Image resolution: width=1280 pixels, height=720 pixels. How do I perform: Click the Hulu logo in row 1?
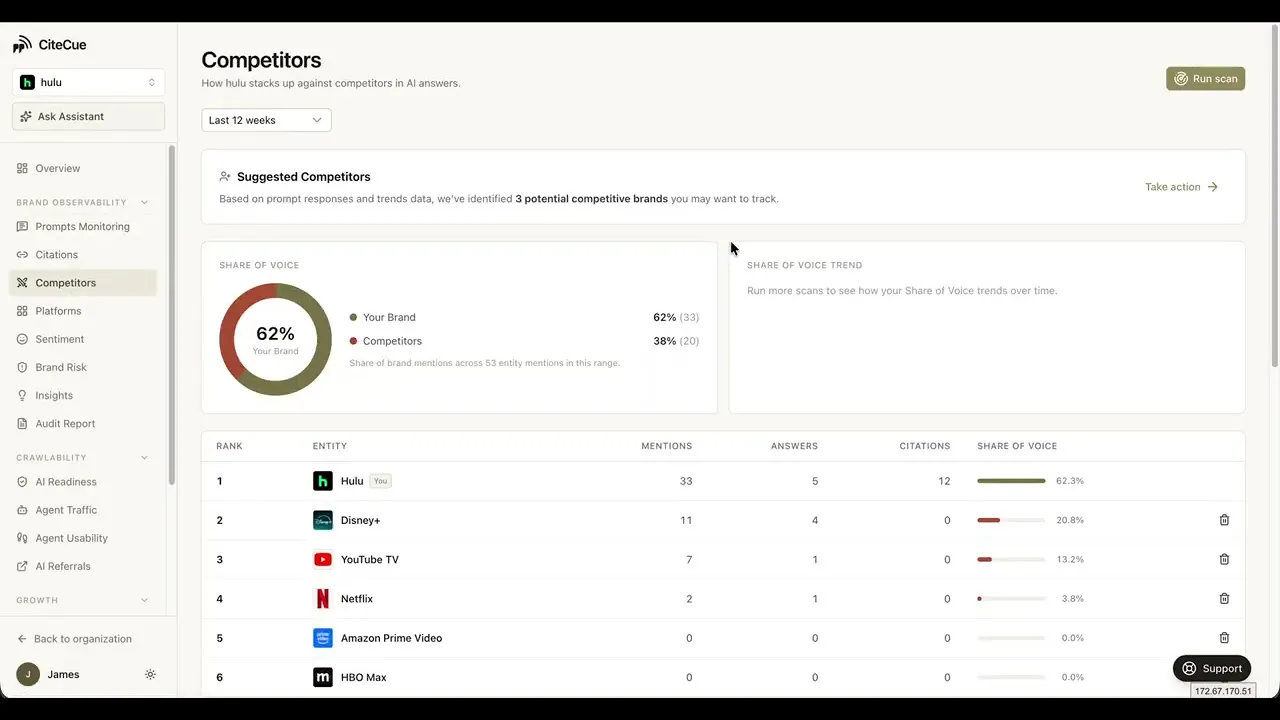pyautogui.click(x=322, y=481)
